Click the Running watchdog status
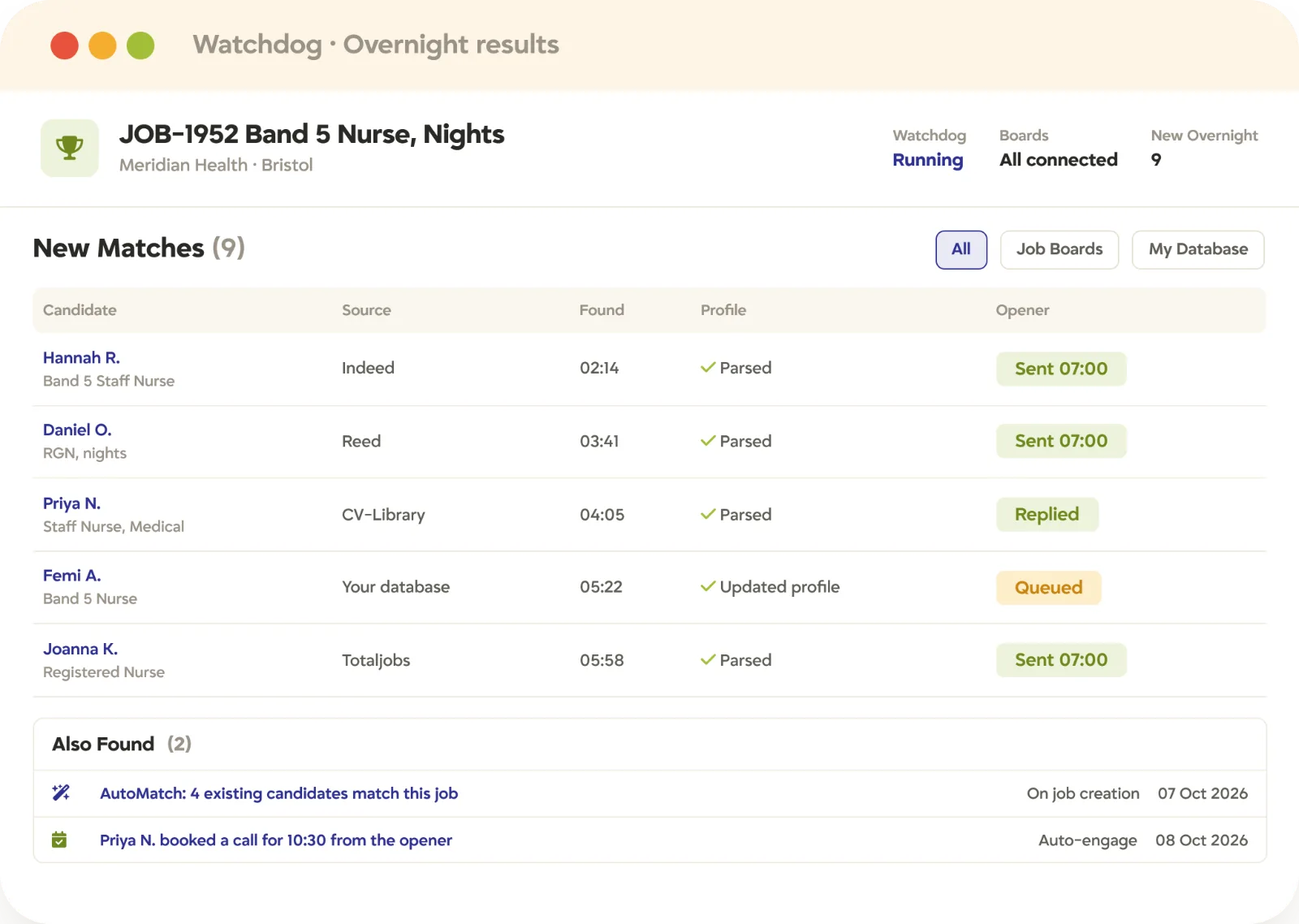The image size is (1299, 924). click(x=928, y=160)
